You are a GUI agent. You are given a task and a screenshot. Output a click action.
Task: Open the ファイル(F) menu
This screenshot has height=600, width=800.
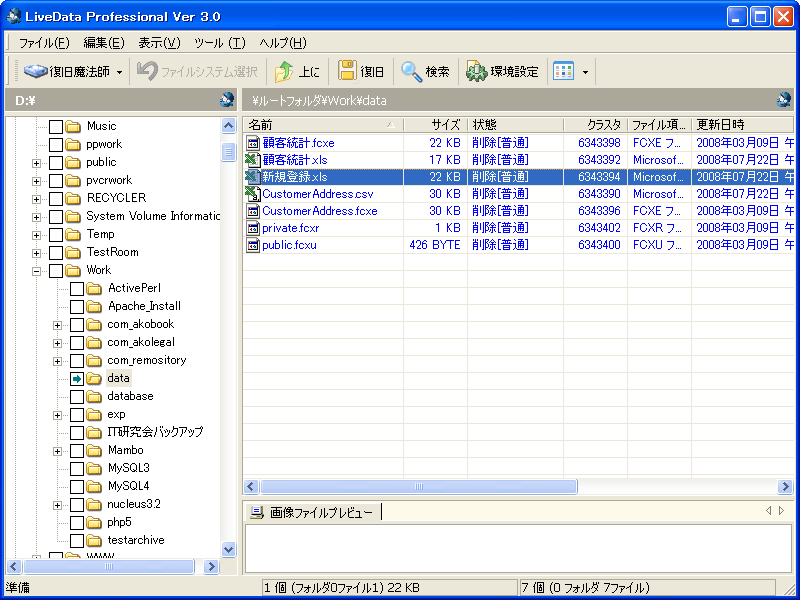44,43
